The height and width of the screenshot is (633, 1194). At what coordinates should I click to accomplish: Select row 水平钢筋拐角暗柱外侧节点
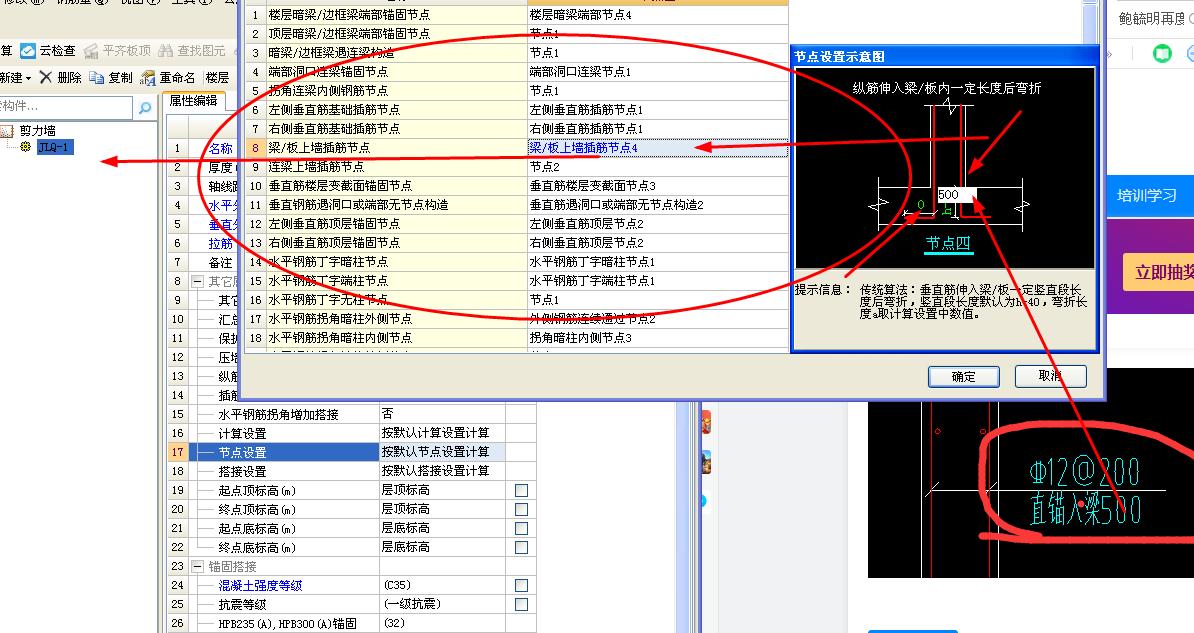(396, 319)
